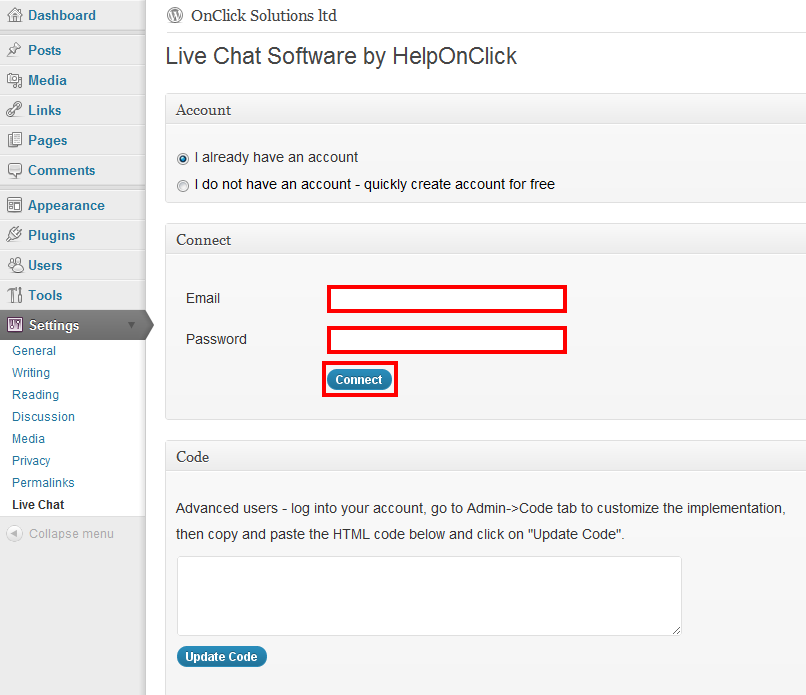Click the Password input field
806x695 pixels.
pos(447,340)
